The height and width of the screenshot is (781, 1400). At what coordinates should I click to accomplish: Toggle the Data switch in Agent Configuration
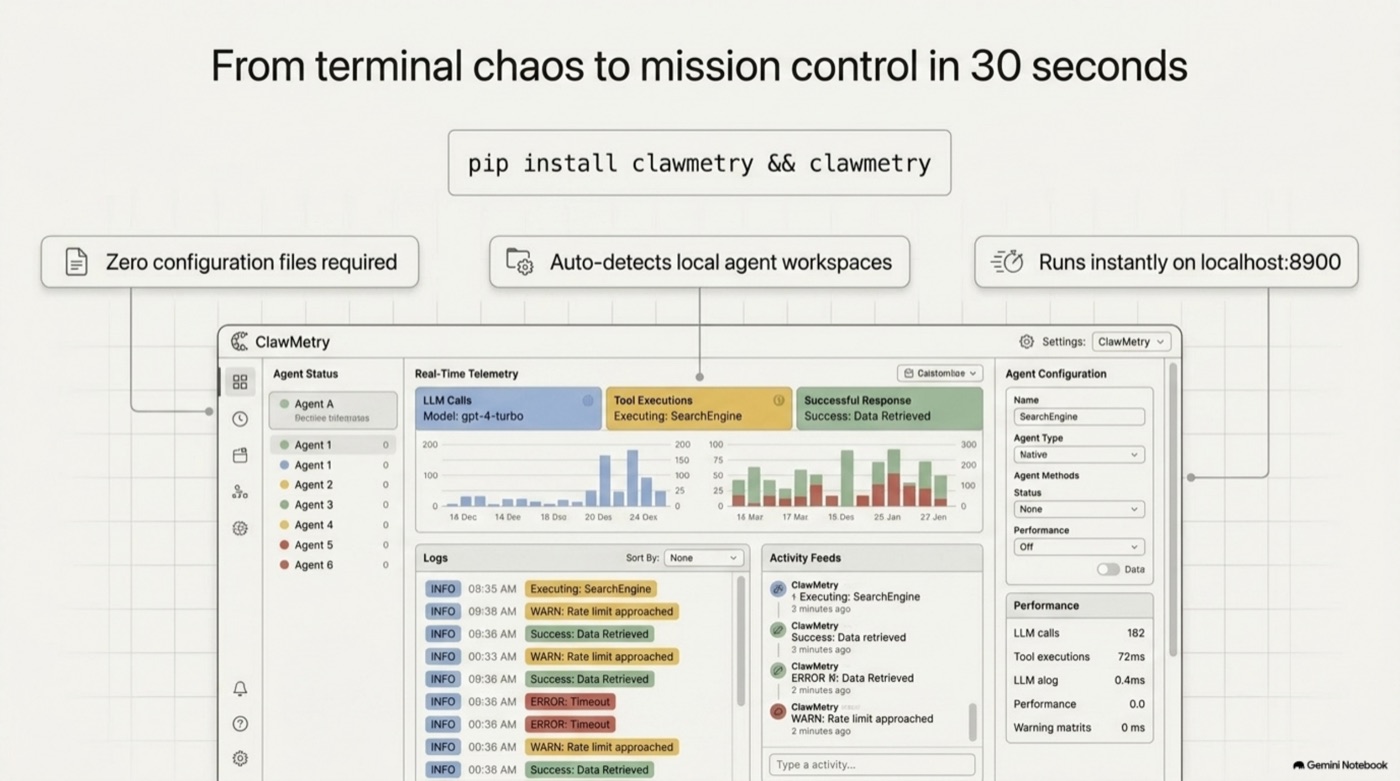(1108, 569)
